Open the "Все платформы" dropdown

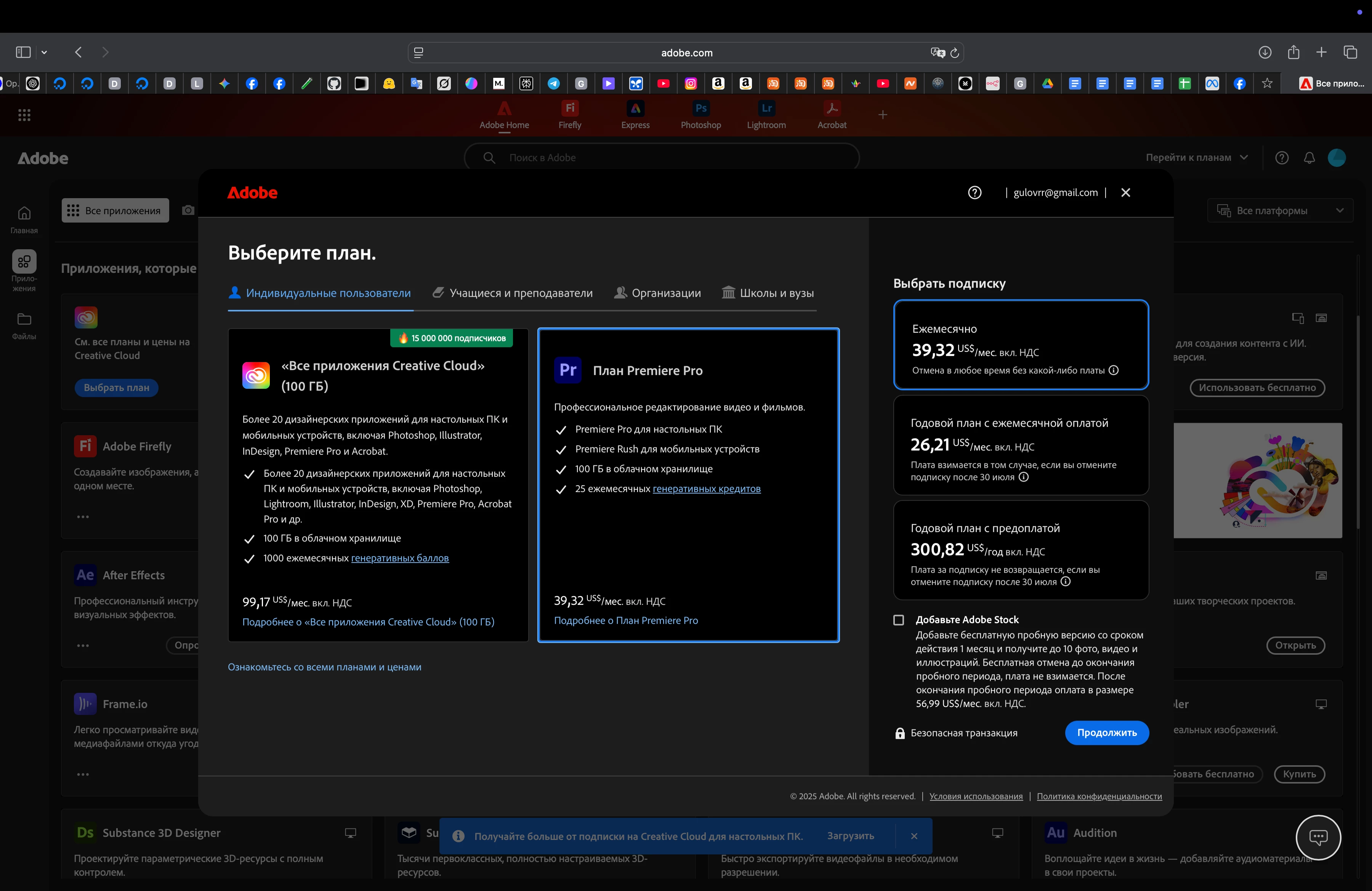pyautogui.click(x=1280, y=211)
